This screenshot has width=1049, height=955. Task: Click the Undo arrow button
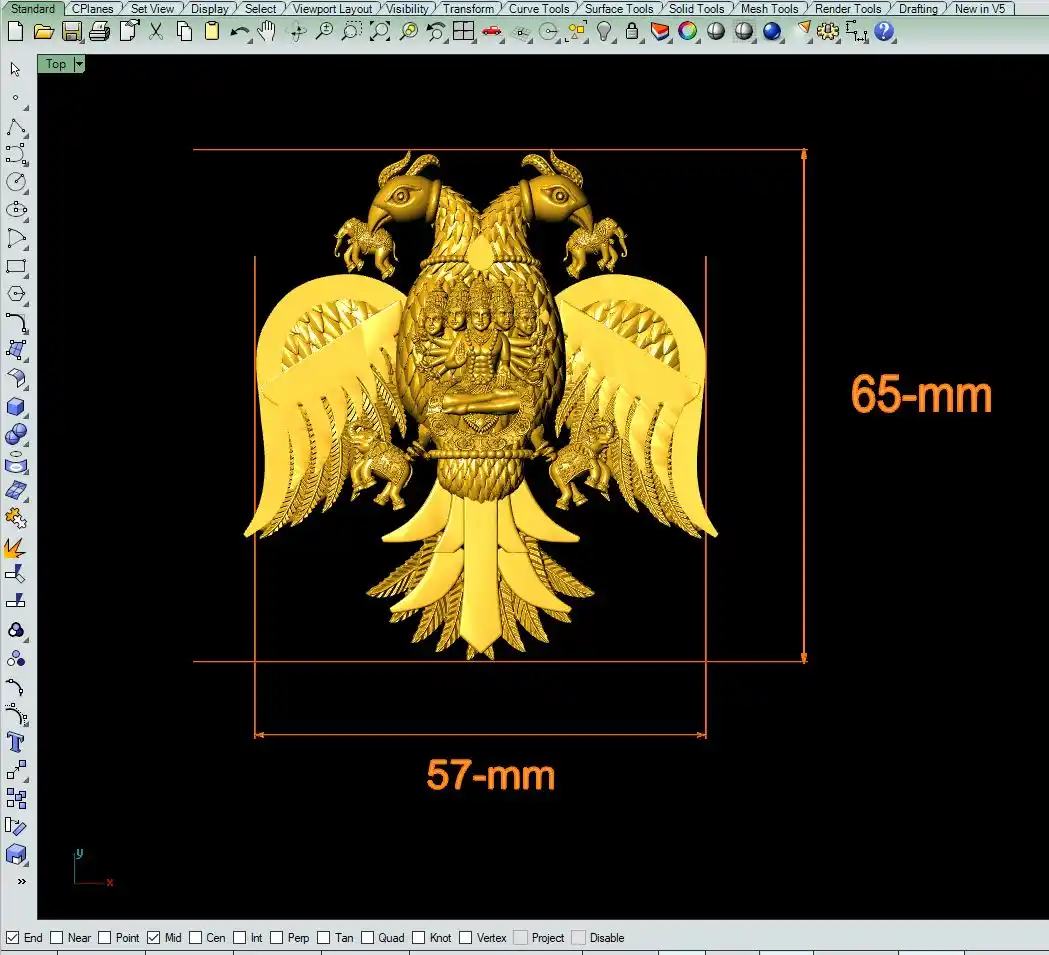(239, 31)
